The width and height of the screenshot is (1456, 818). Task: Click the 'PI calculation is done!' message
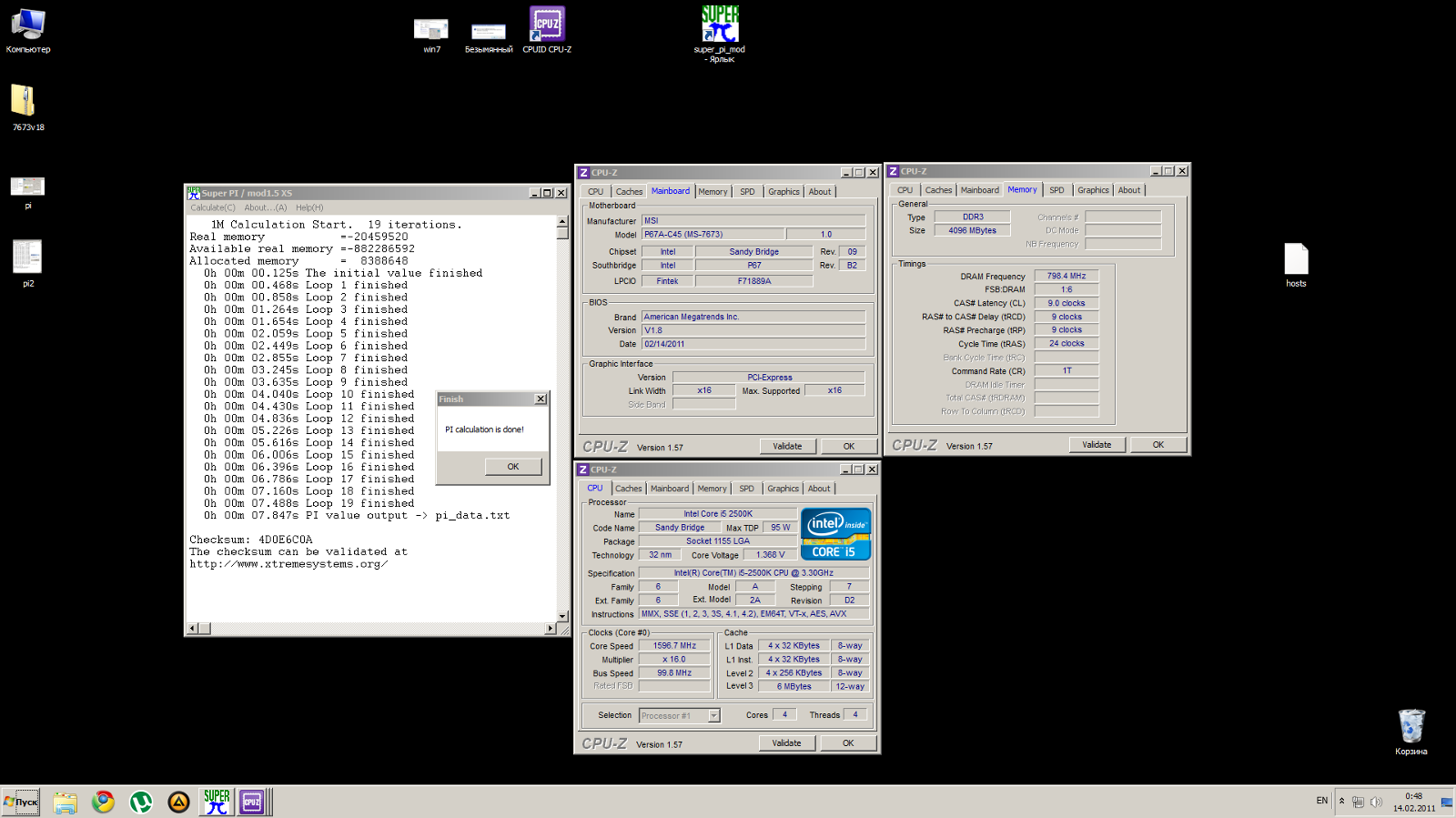point(484,429)
